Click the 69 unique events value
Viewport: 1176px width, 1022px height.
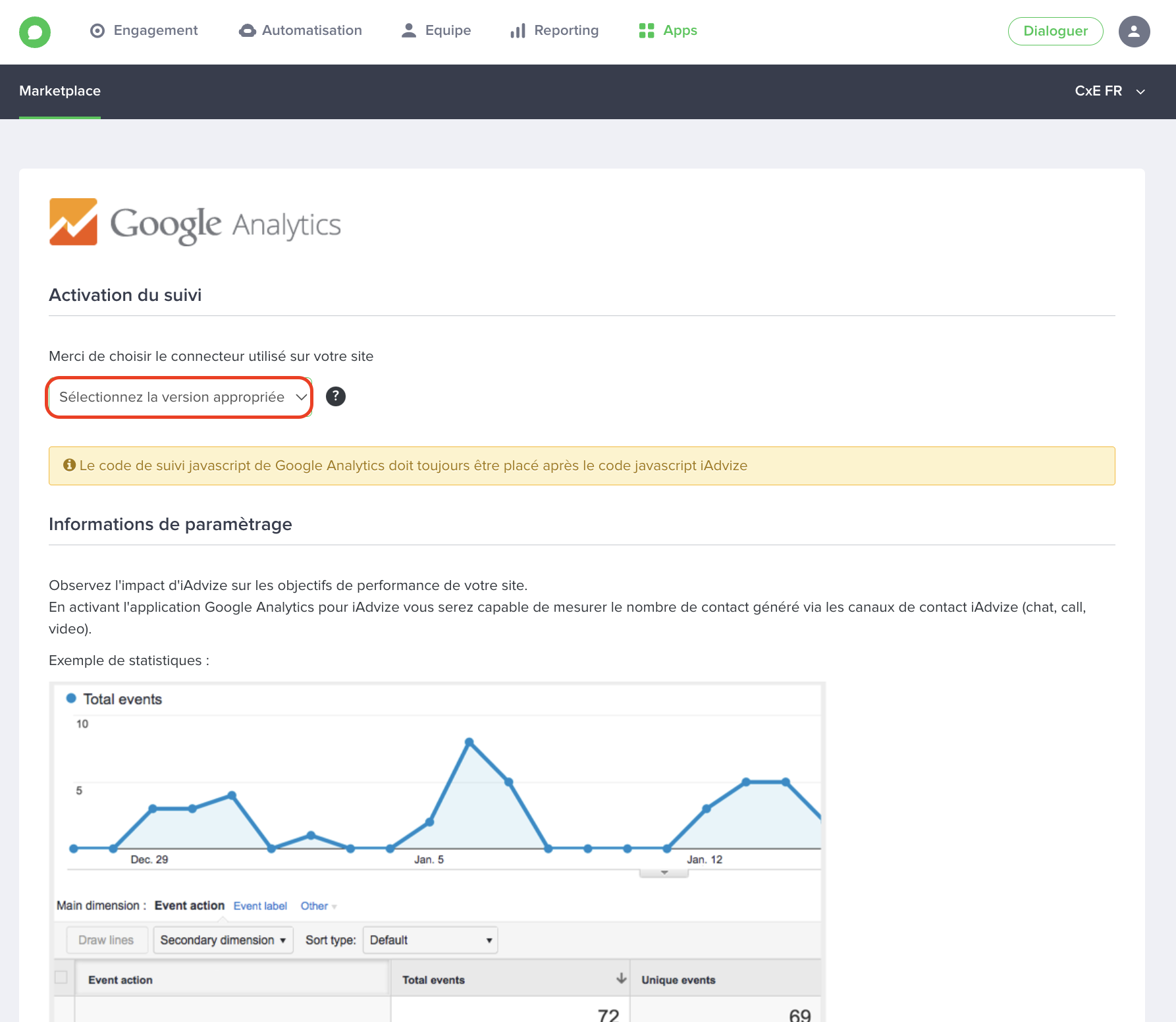(800, 1015)
